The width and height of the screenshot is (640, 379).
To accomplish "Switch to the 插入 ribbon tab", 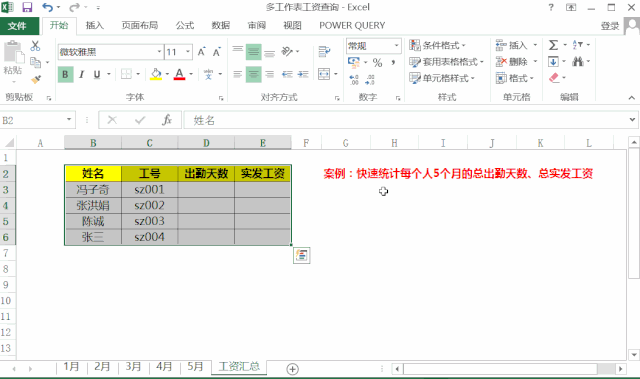I will tap(95, 25).
